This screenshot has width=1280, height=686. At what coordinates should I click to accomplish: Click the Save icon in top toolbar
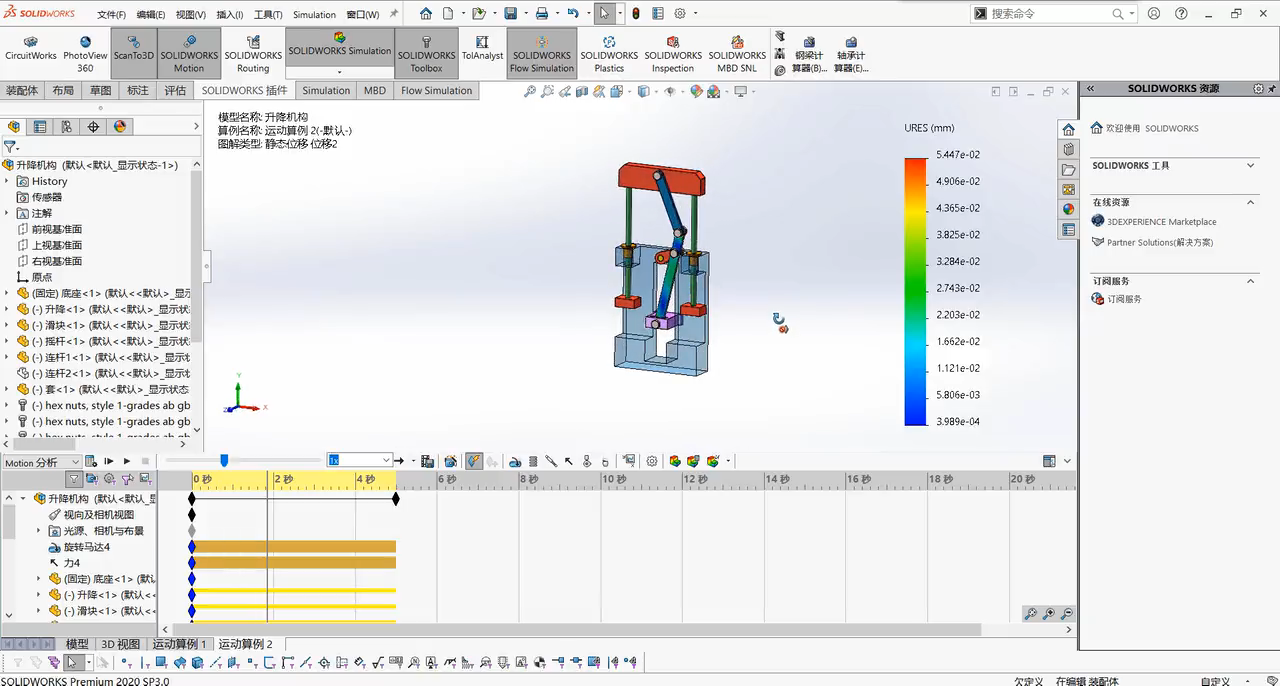pyautogui.click(x=510, y=14)
